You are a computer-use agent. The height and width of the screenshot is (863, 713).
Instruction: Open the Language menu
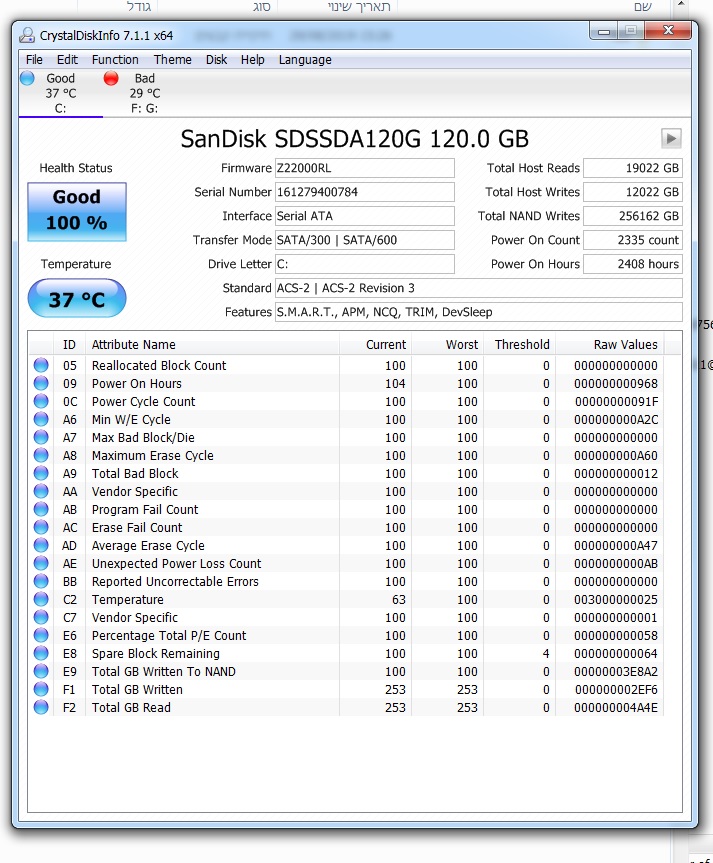[x=305, y=59]
